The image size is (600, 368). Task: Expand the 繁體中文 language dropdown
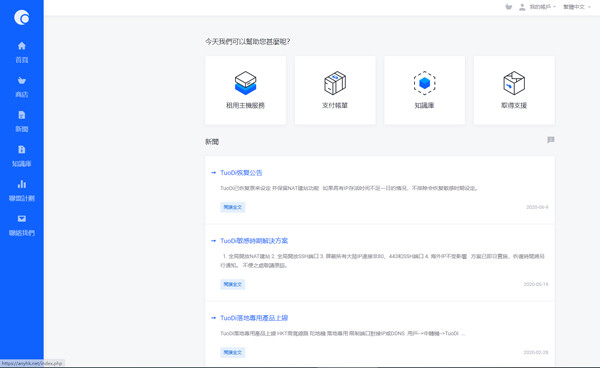[576, 7]
